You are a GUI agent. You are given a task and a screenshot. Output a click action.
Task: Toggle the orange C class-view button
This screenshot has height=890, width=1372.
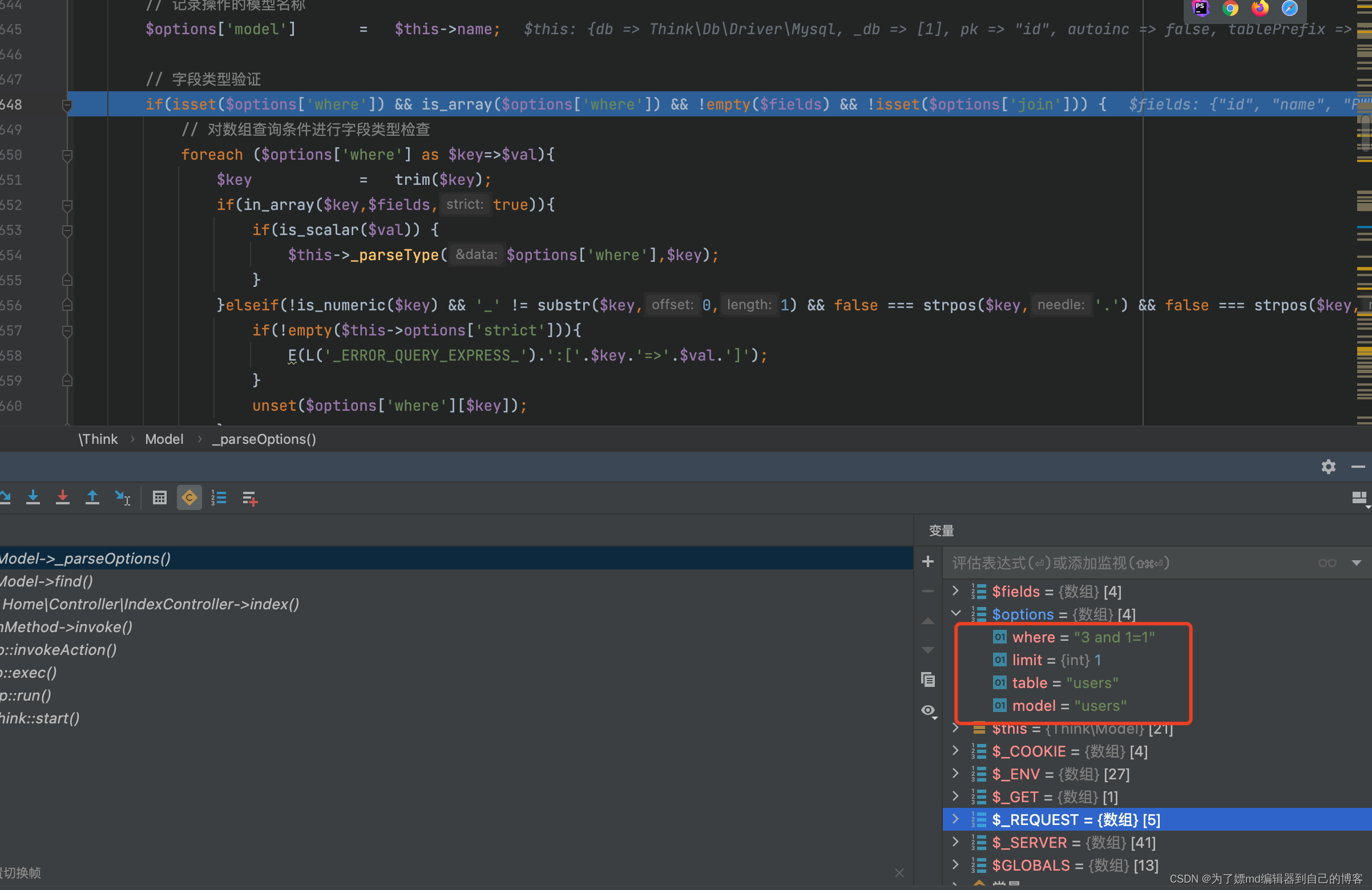click(x=189, y=497)
